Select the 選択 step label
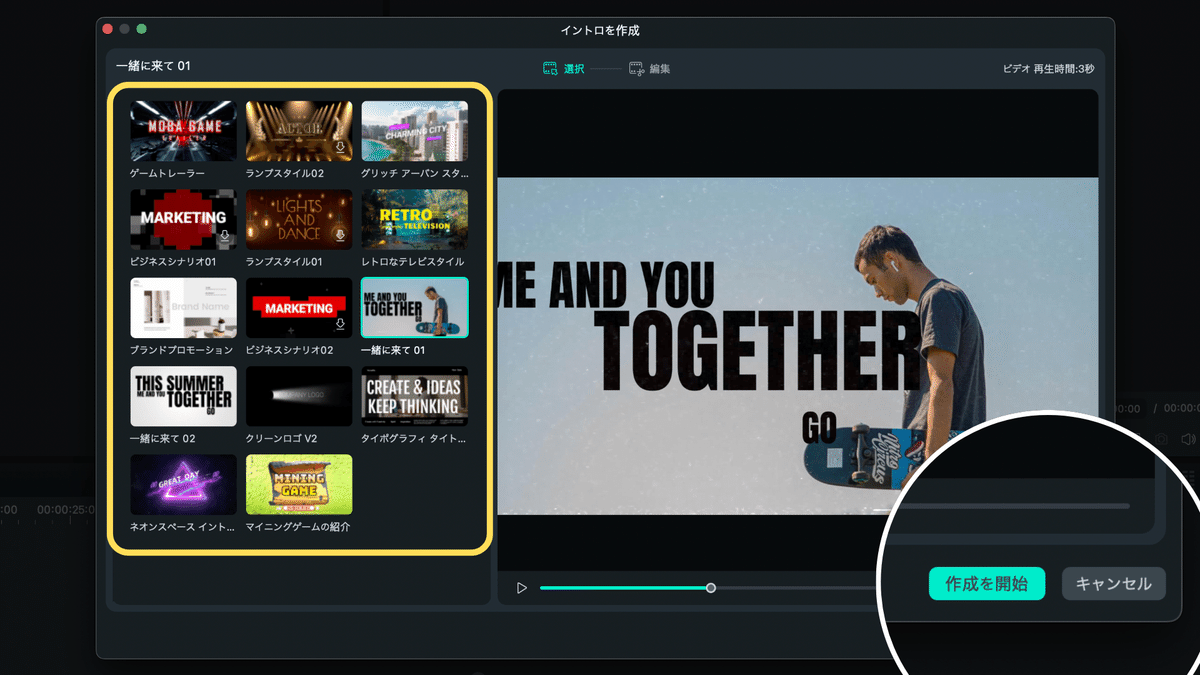Screen dimensions: 1200x675 [x=574, y=69]
